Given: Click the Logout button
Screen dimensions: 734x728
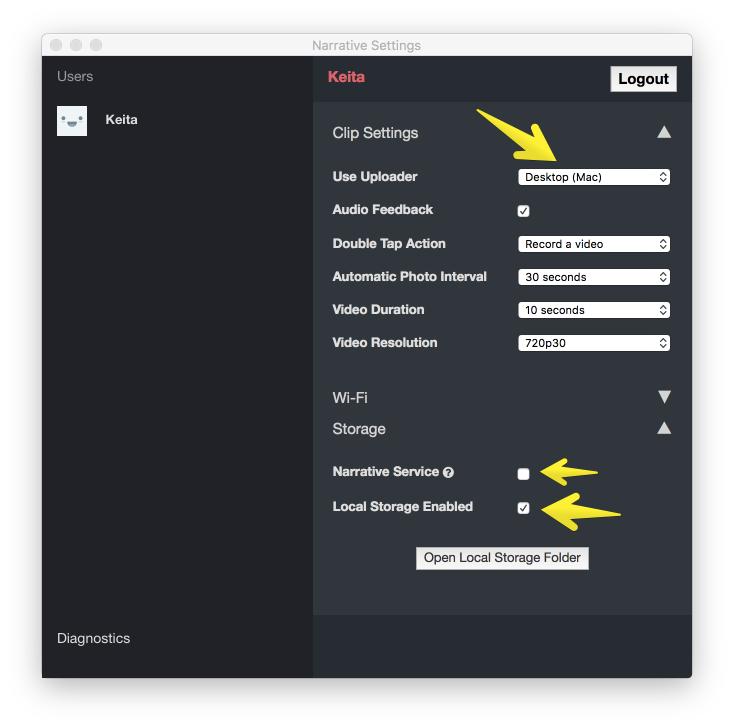Looking at the screenshot, I should click(643, 79).
